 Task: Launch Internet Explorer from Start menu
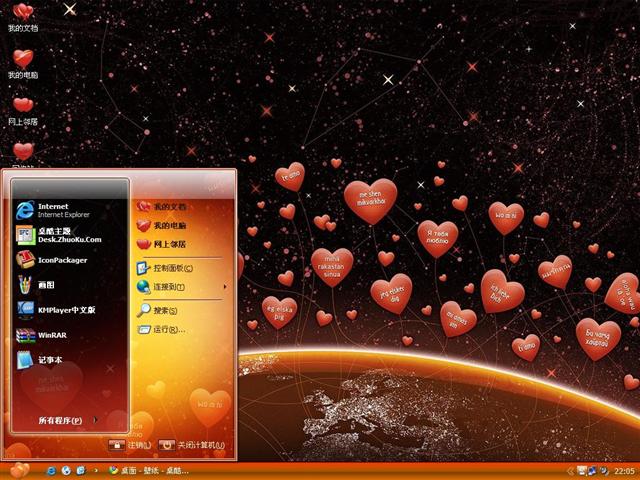(x=53, y=210)
